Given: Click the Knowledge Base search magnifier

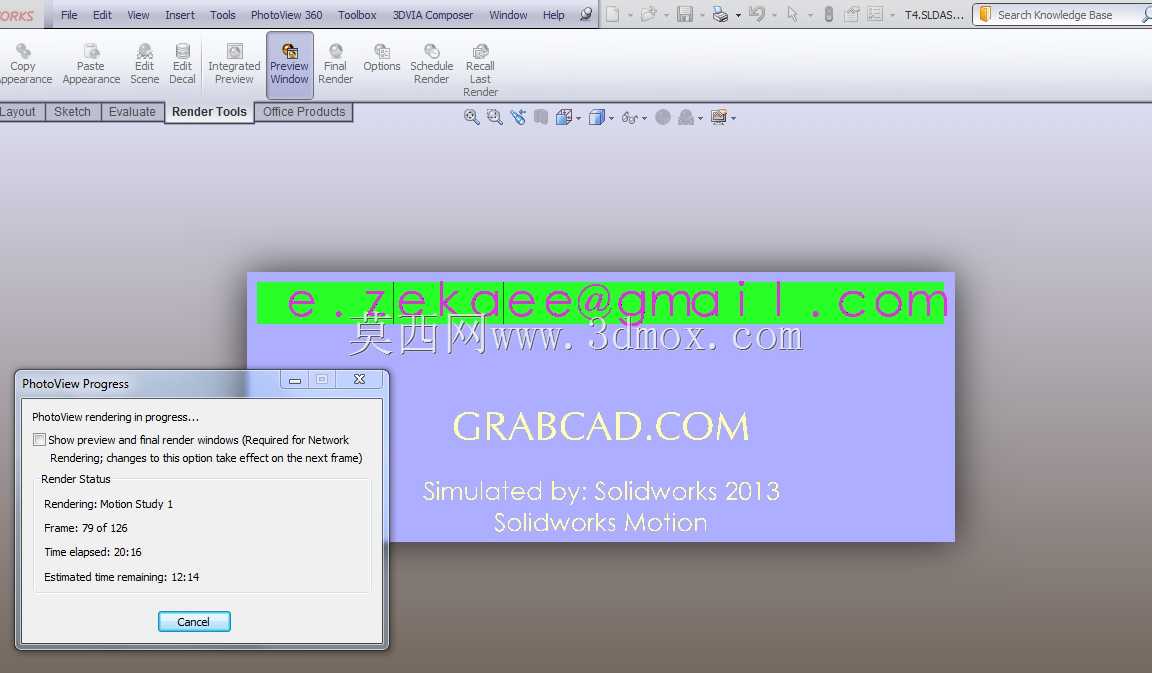Looking at the screenshot, I should coord(1148,15).
